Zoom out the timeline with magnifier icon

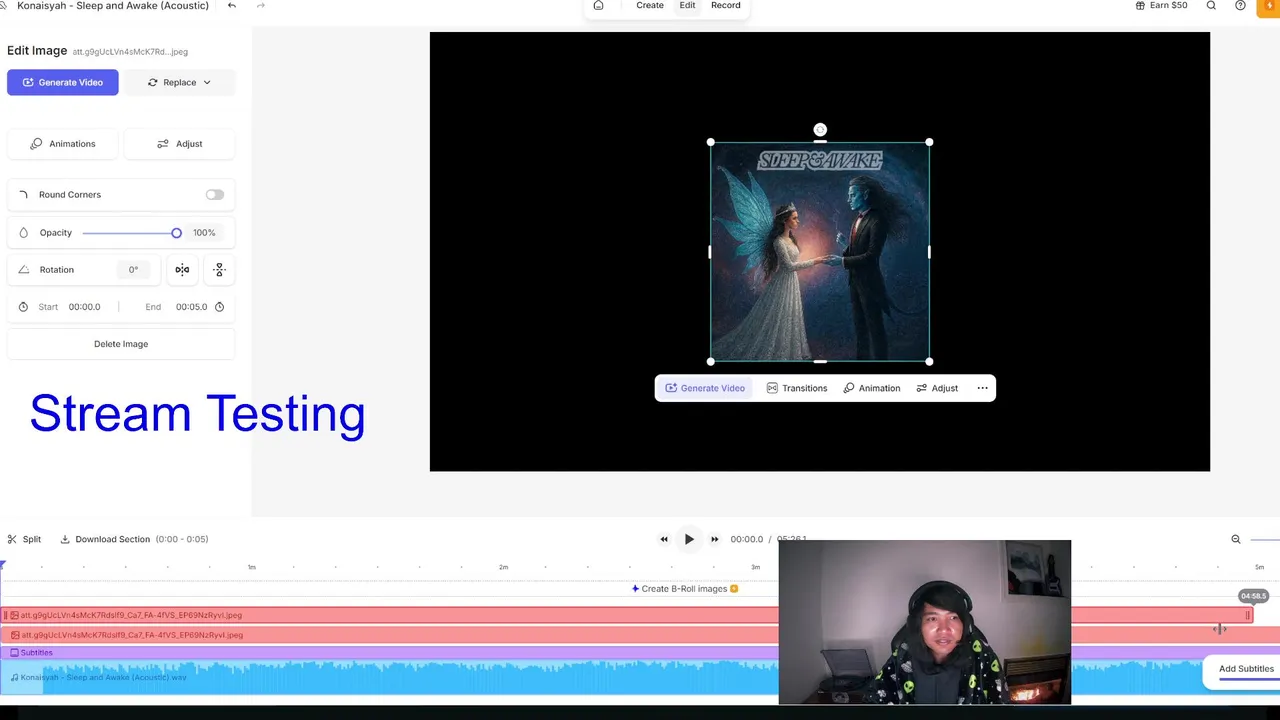tap(1236, 539)
